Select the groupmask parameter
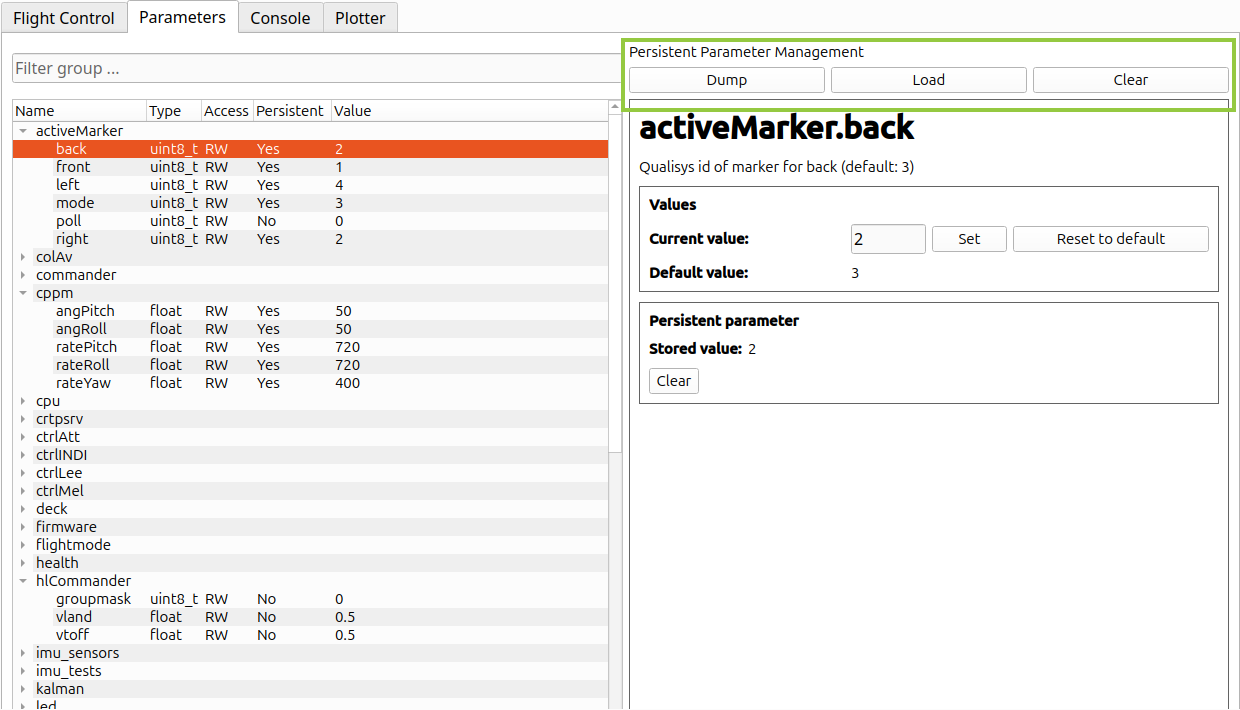 pos(310,599)
